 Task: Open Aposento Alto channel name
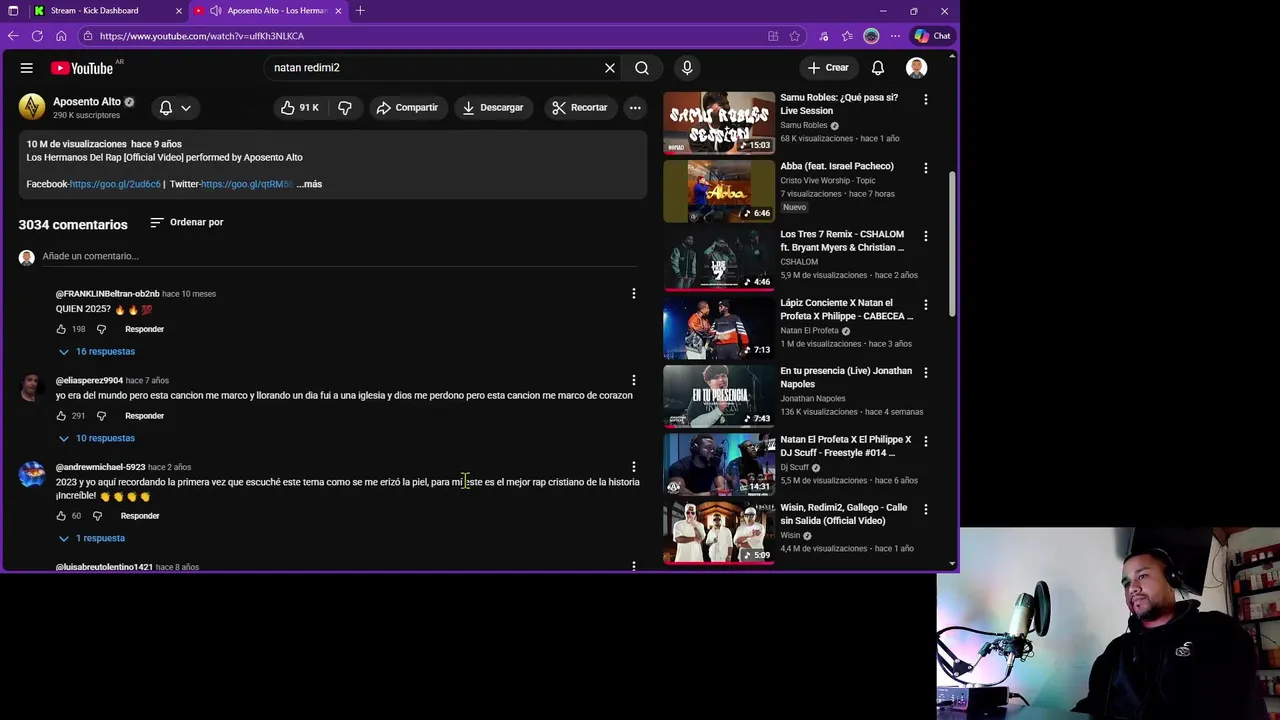click(x=87, y=102)
